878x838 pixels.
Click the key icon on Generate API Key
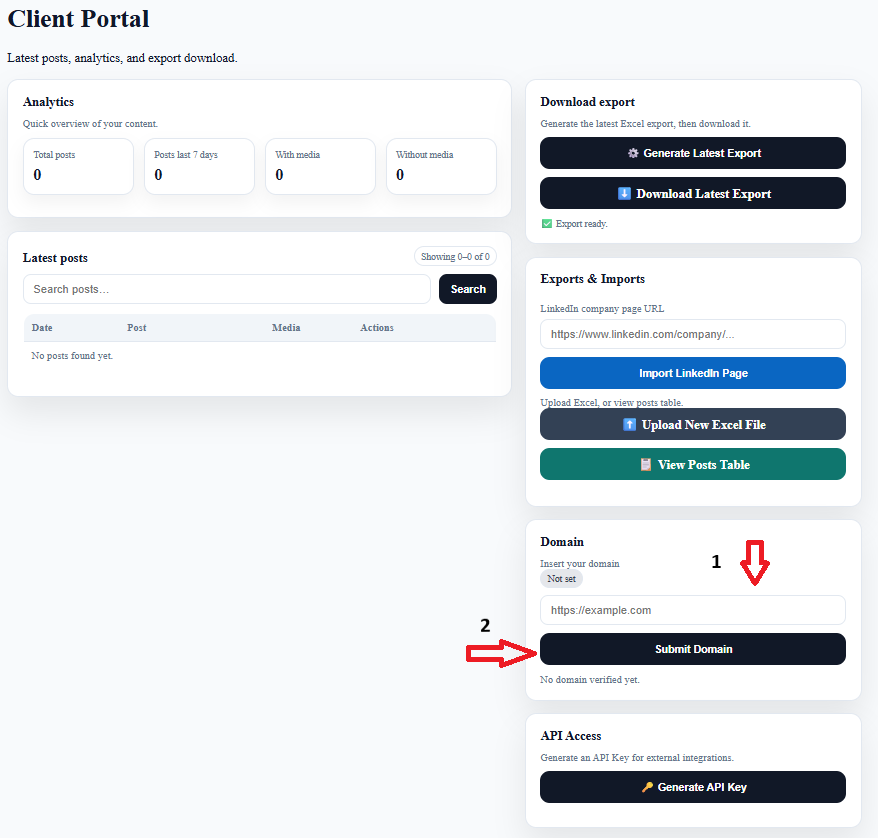tap(647, 787)
